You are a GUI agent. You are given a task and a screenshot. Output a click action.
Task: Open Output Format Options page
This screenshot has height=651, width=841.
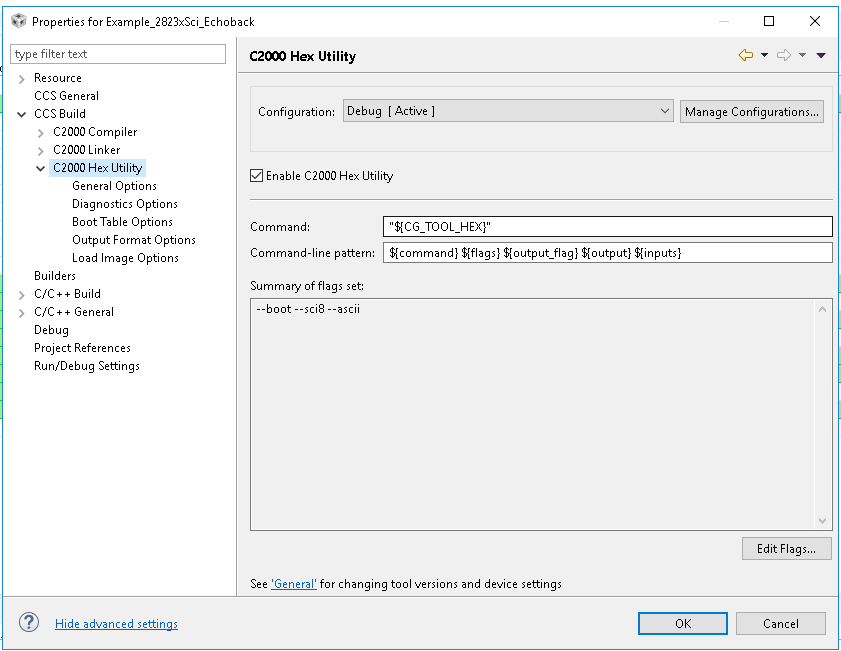134,240
